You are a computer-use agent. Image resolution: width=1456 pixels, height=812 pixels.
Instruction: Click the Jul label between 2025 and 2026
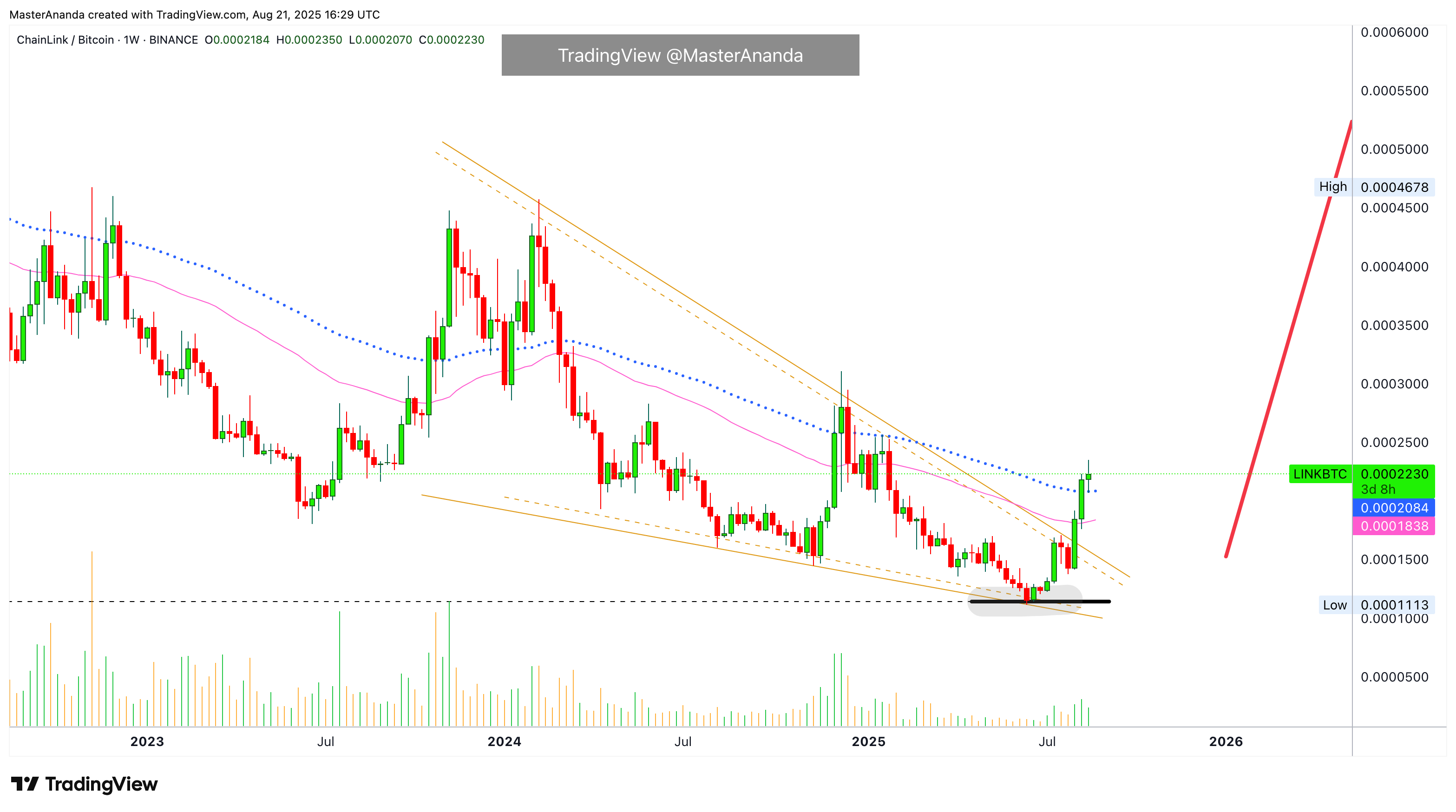coord(1047,741)
